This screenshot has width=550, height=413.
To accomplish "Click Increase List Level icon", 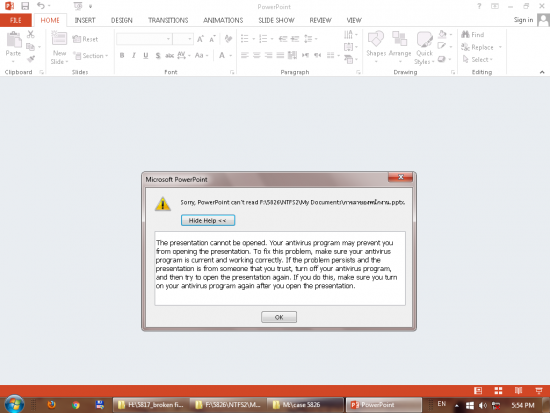I will tap(295, 39).
